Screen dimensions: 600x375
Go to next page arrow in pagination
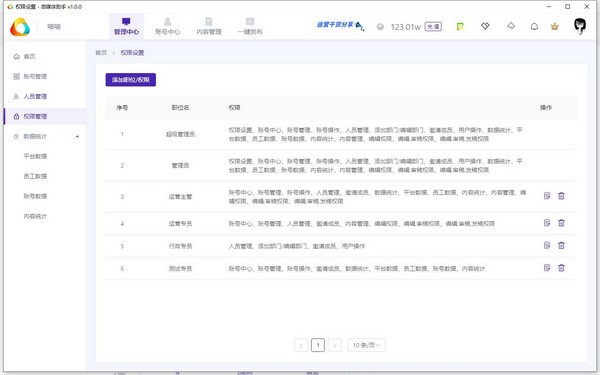(334, 345)
